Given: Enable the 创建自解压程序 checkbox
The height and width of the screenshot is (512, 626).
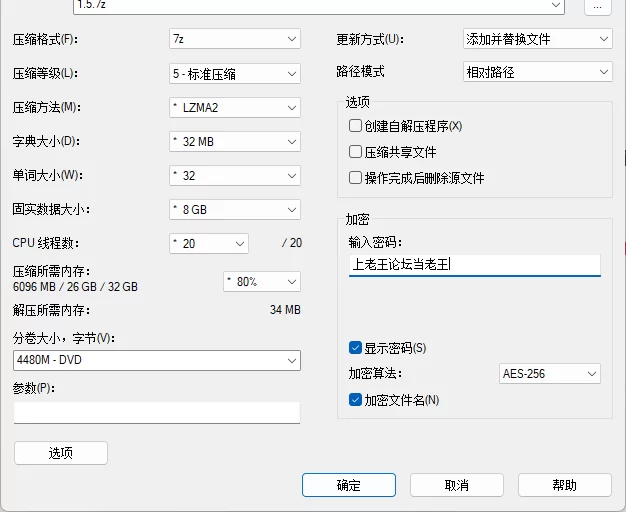Looking at the screenshot, I should pyautogui.click(x=355, y=126).
